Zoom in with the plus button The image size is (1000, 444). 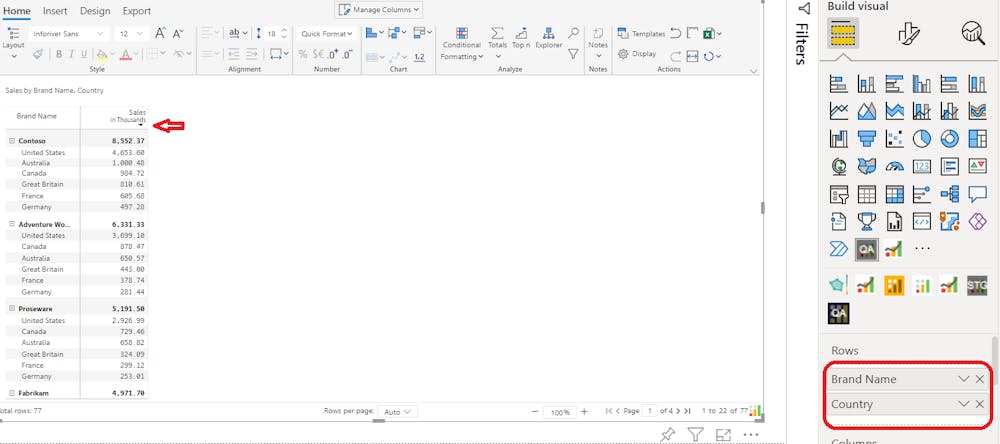584,412
